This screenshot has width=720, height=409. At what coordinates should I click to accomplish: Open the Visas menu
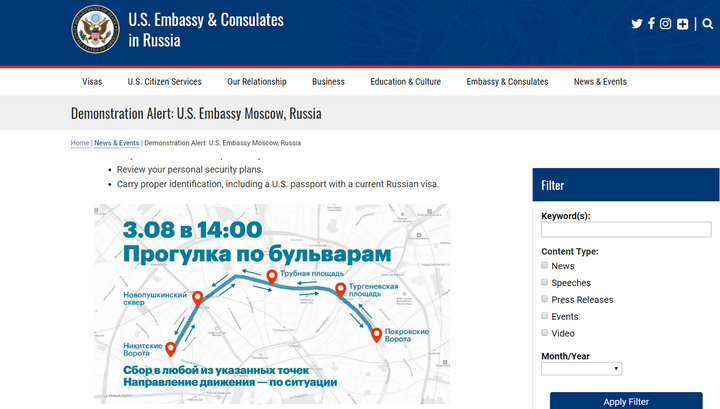click(92, 82)
